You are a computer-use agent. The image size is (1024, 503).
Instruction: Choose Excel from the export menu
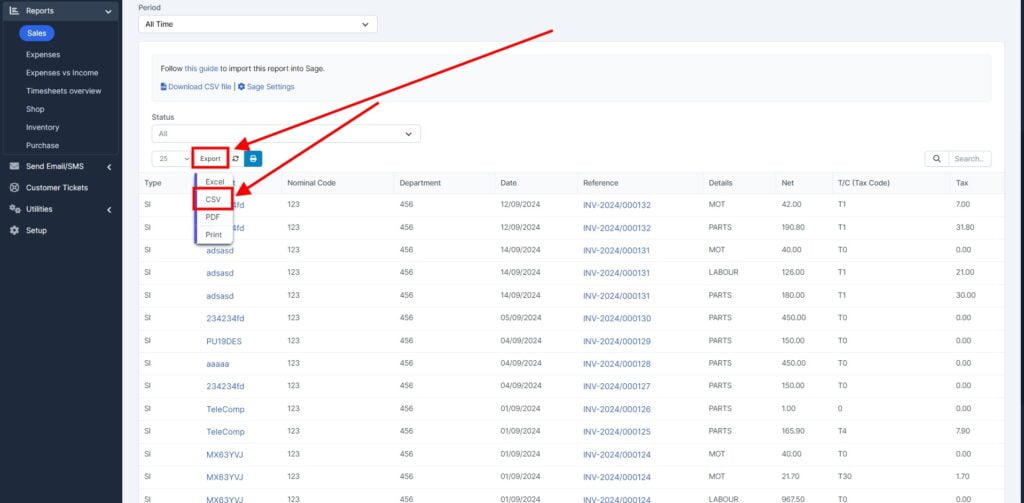pyautogui.click(x=214, y=182)
